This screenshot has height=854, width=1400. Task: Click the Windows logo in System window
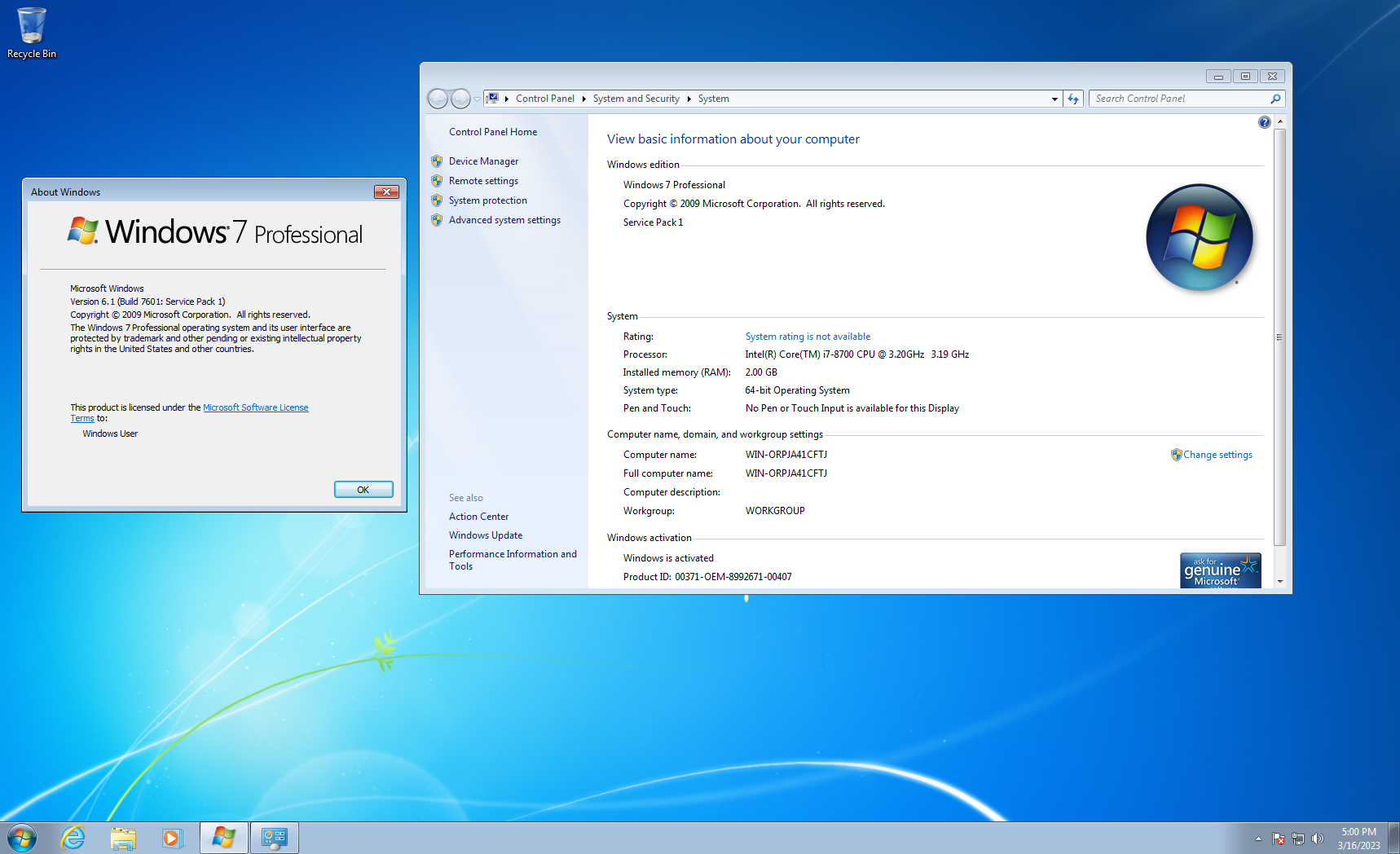click(x=1200, y=237)
